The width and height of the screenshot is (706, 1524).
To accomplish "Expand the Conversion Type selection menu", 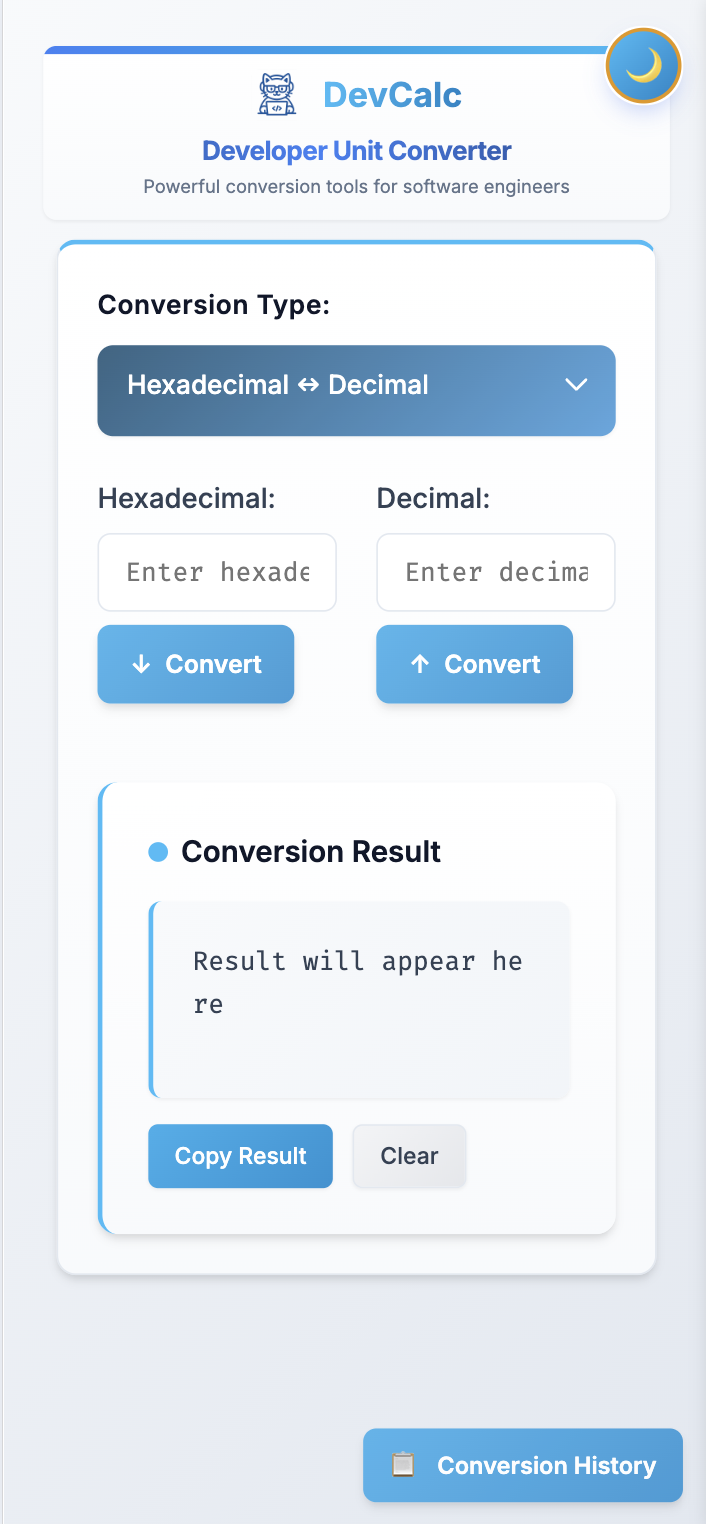I will (356, 390).
